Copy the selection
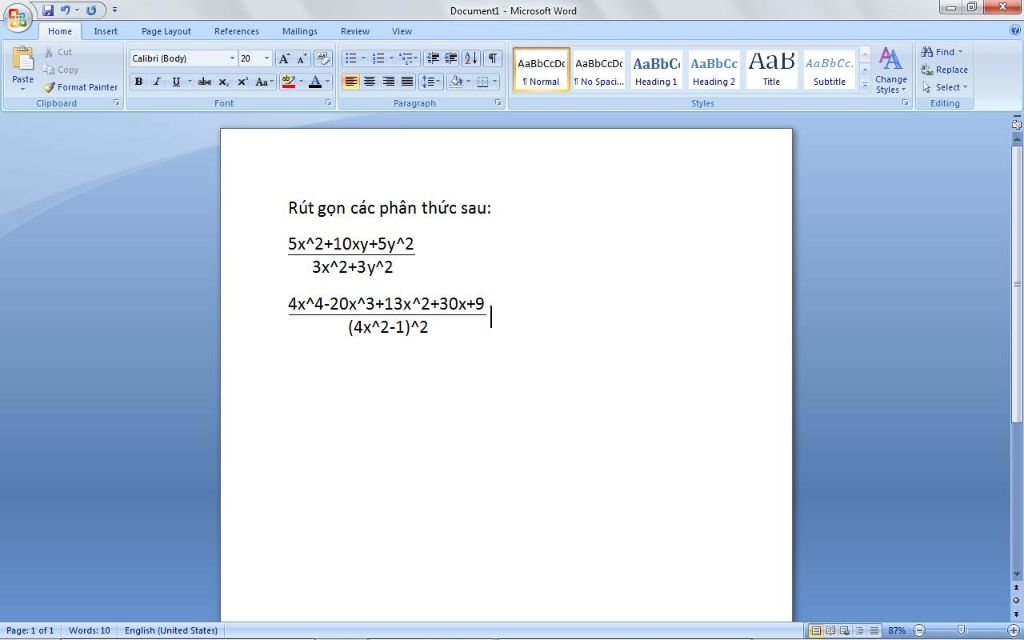This screenshot has height=640, width=1024. (x=60, y=70)
